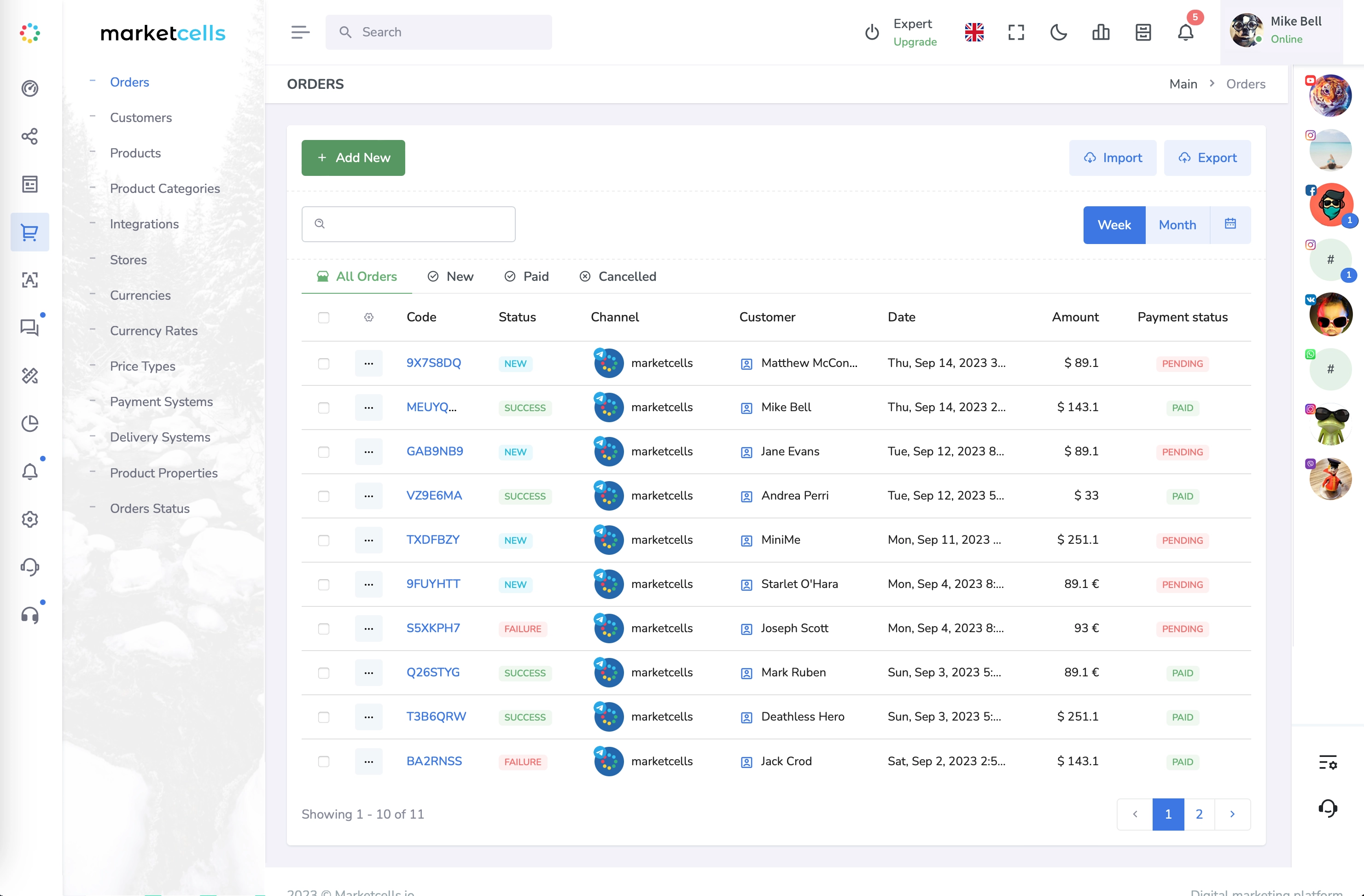This screenshot has height=896, width=1364.
Task: Open notifications bell in header
Action: pos(1185,33)
